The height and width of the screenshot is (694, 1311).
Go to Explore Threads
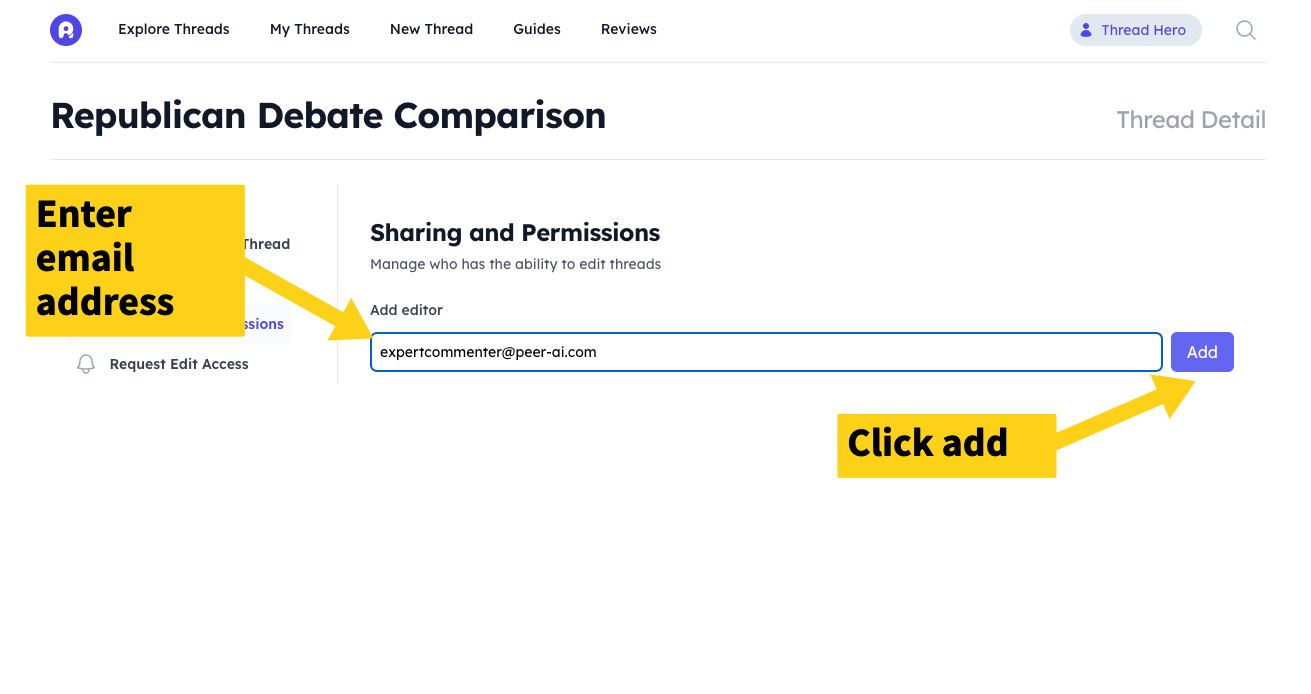pos(174,30)
